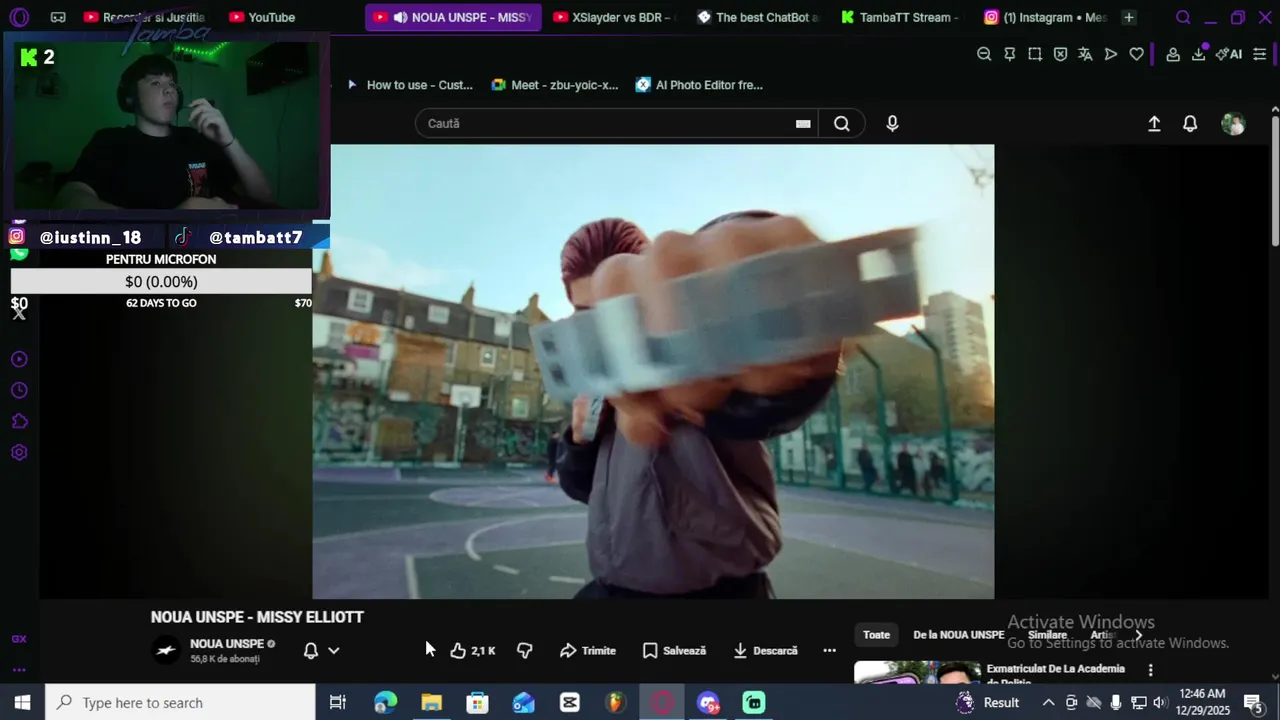Select the Similare filter chip
The width and height of the screenshot is (1280, 720).
(x=1047, y=635)
